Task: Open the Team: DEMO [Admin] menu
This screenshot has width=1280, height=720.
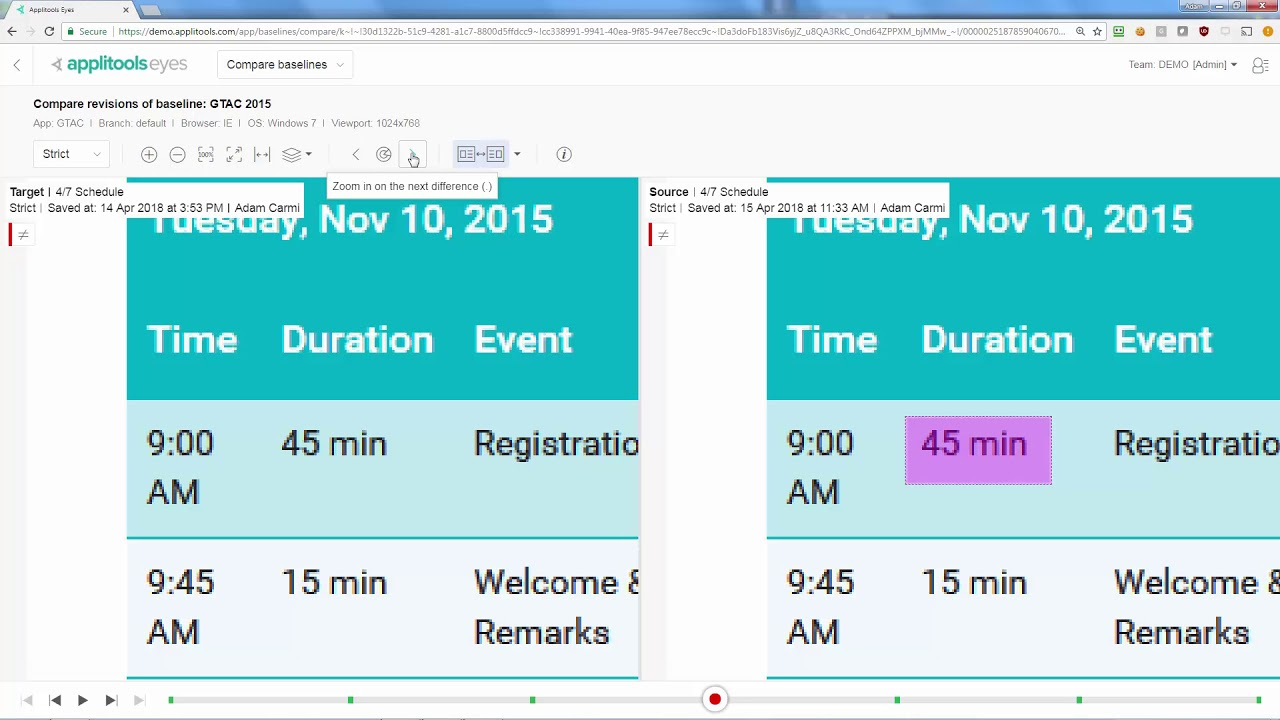Action: click(x=1182, y=64)
